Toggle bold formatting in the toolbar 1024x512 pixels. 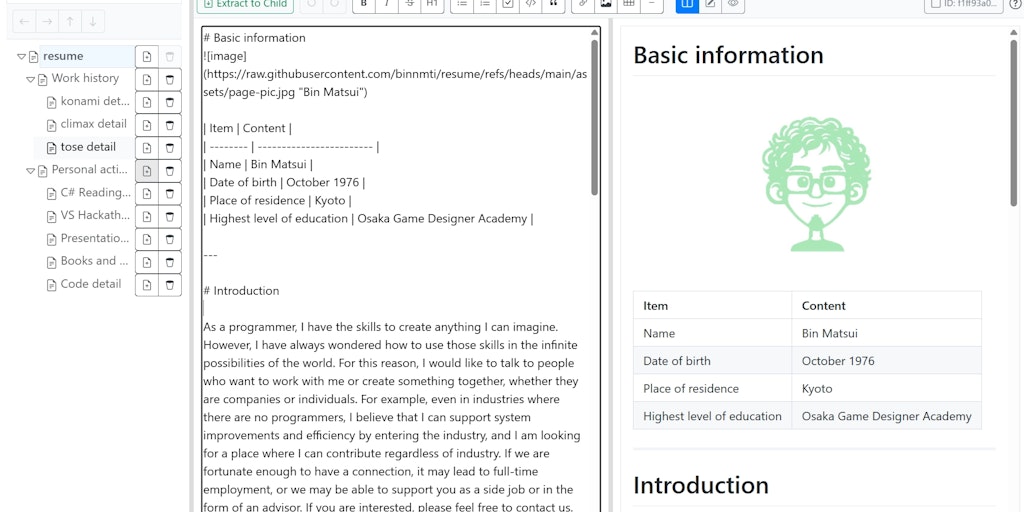pos(364,3)
